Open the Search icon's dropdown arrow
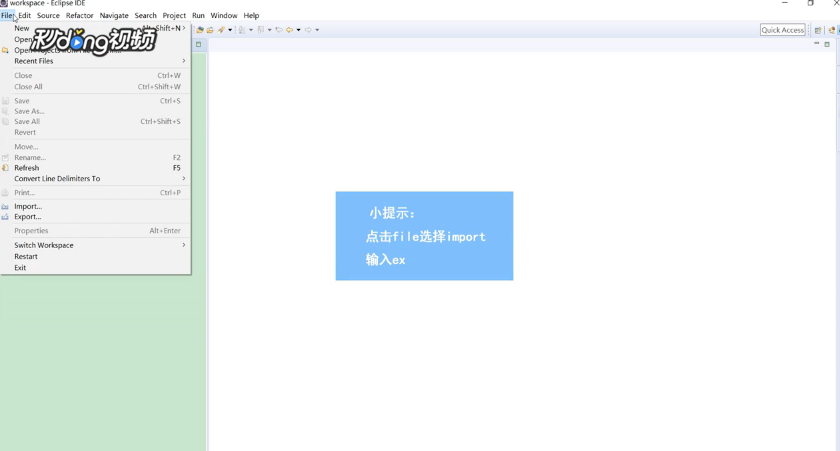Screen dimensions: 840x451 pos(230,30)
